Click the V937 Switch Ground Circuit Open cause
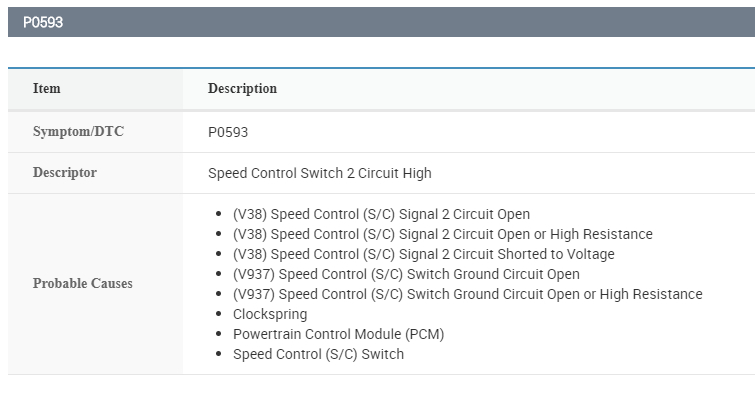 point(406,274)
